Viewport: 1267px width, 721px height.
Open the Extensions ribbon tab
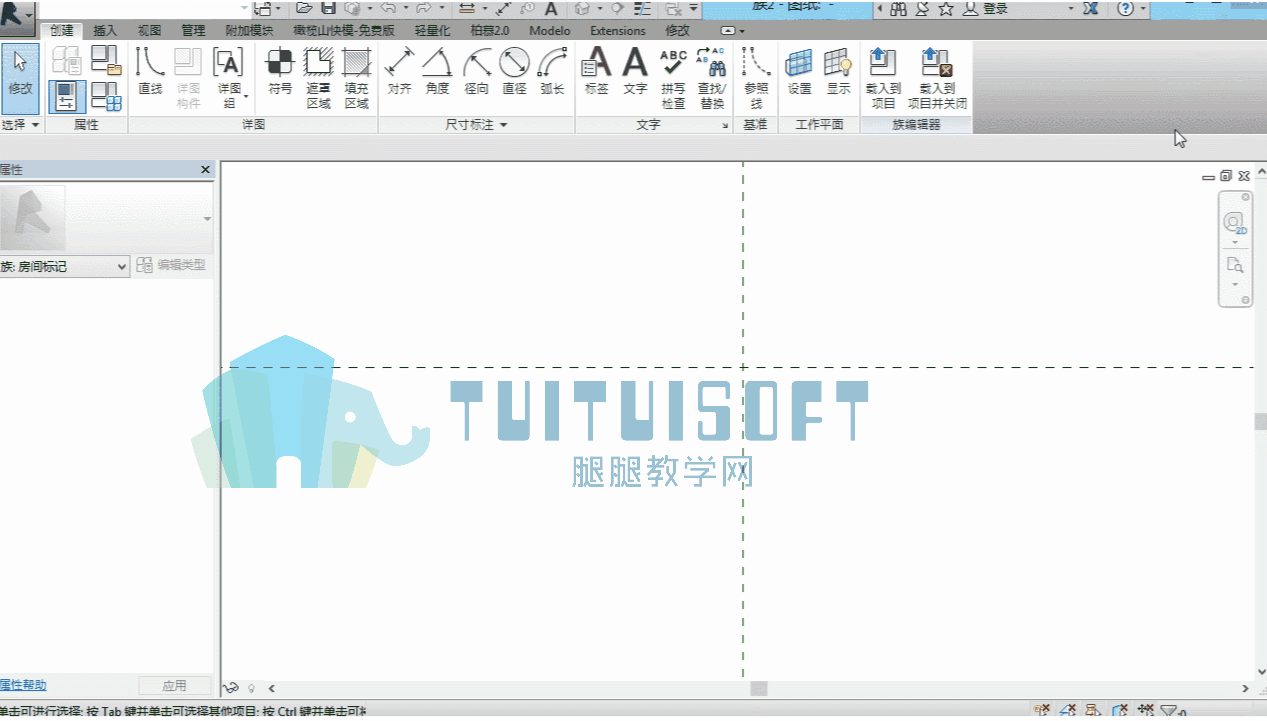click(618, 31)
